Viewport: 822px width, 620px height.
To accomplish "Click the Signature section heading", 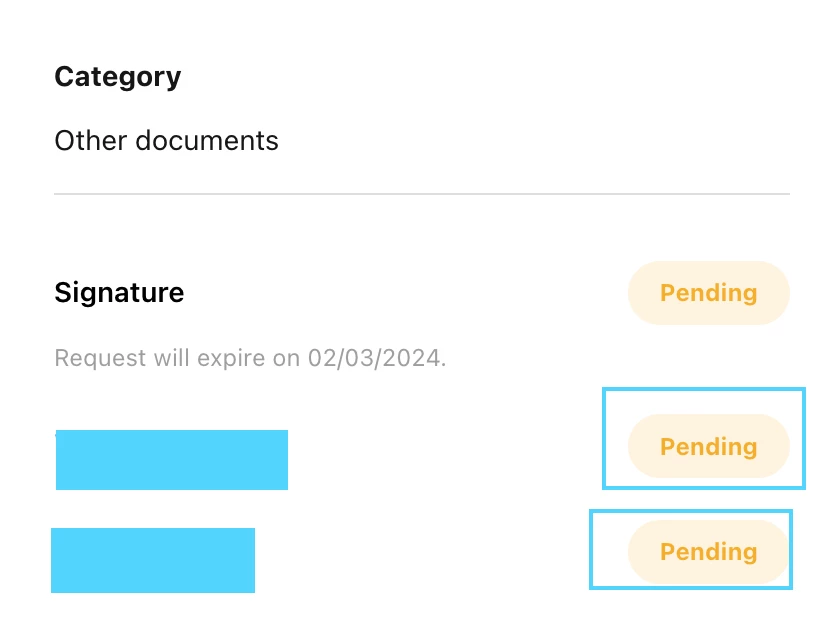I will 120,292.
